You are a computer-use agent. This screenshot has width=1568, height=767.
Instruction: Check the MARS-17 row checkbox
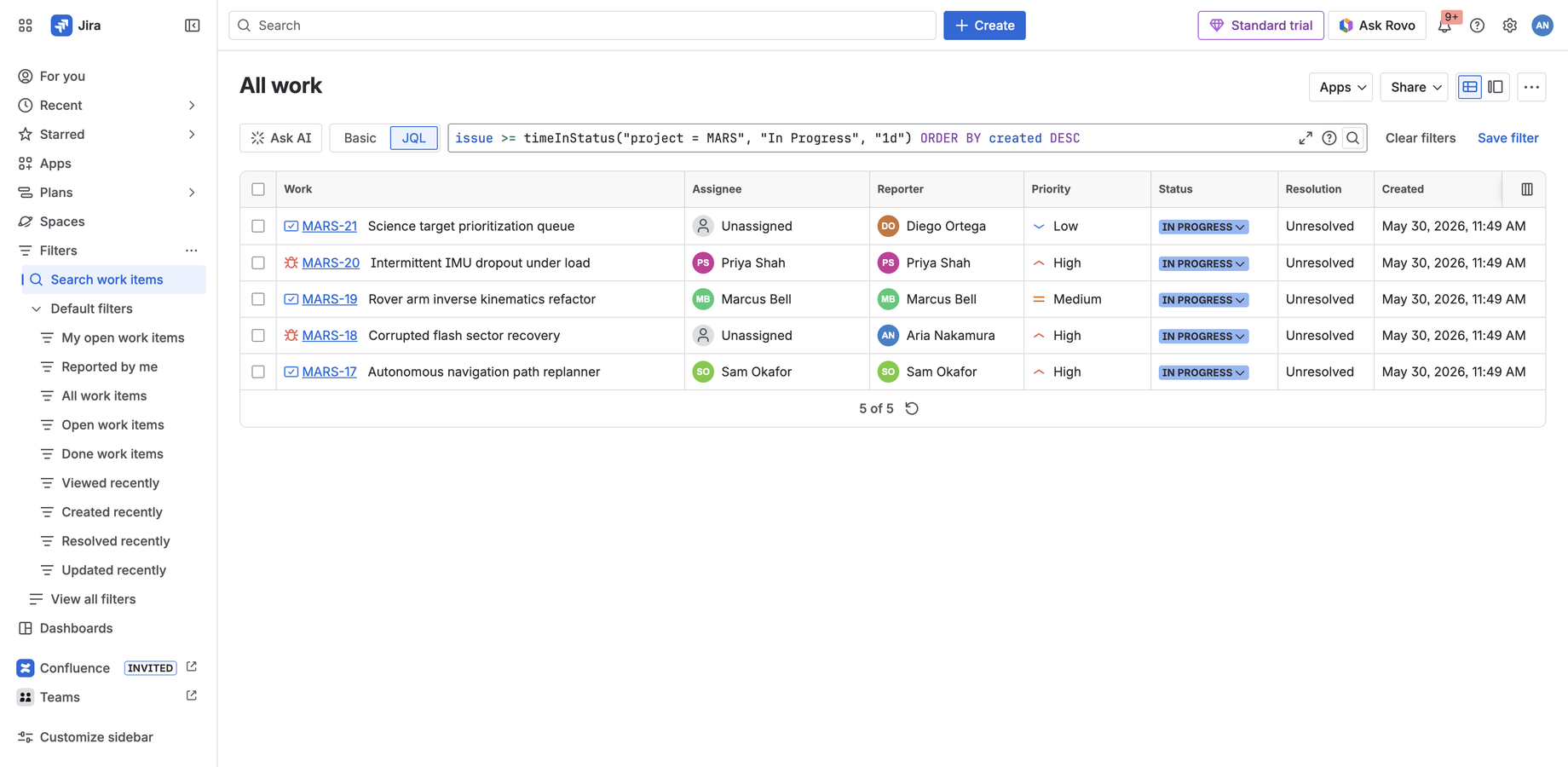coord(258,372)
